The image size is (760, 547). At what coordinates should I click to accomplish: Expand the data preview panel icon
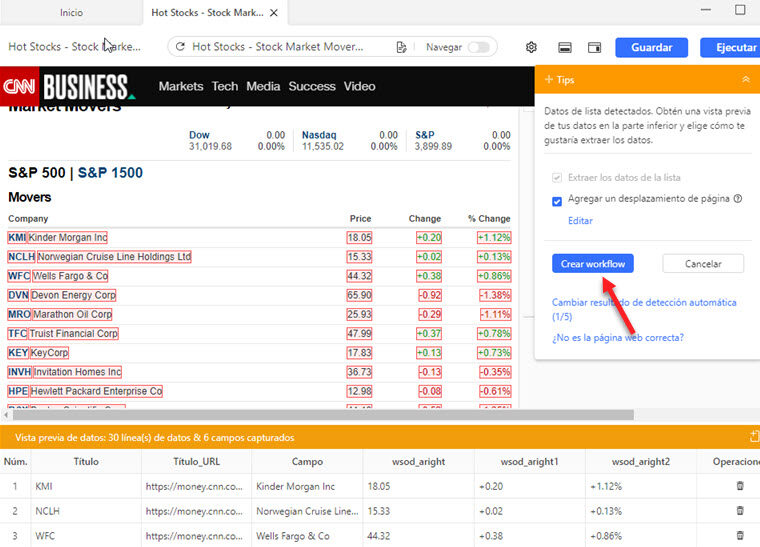754,437
